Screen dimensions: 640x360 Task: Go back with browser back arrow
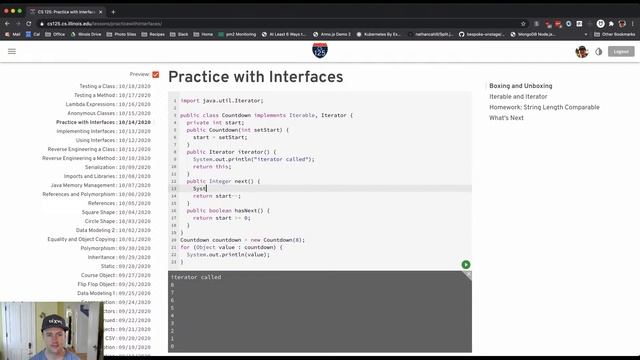point(7,24)
